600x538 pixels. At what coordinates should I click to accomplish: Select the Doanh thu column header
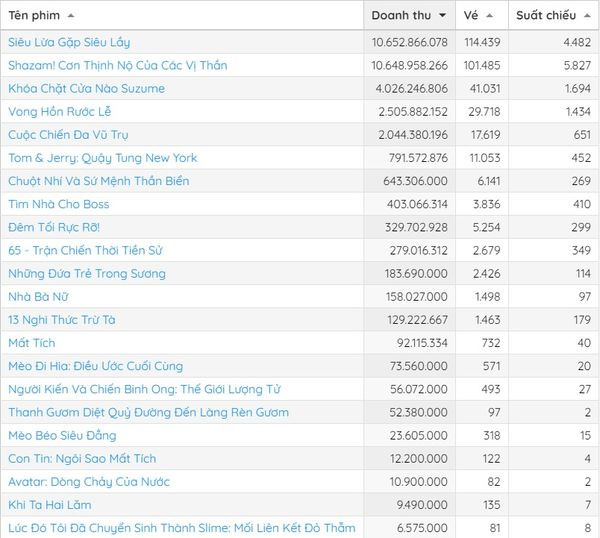point(401,16)
